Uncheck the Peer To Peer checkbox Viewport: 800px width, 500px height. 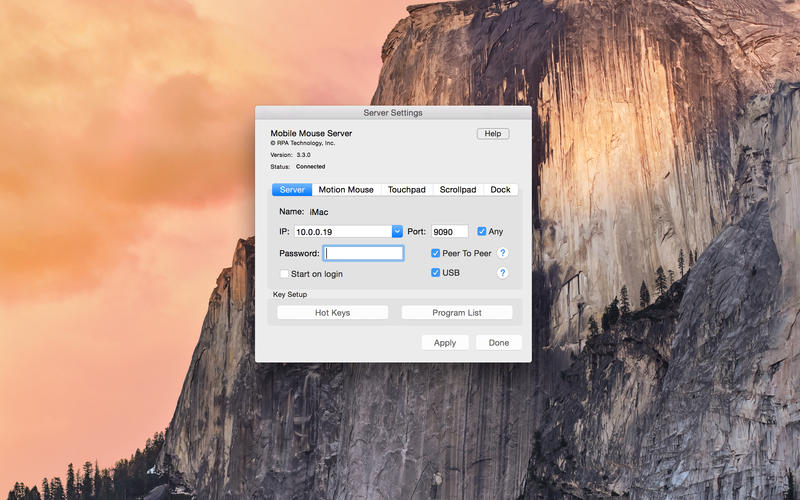click(435, 254)
